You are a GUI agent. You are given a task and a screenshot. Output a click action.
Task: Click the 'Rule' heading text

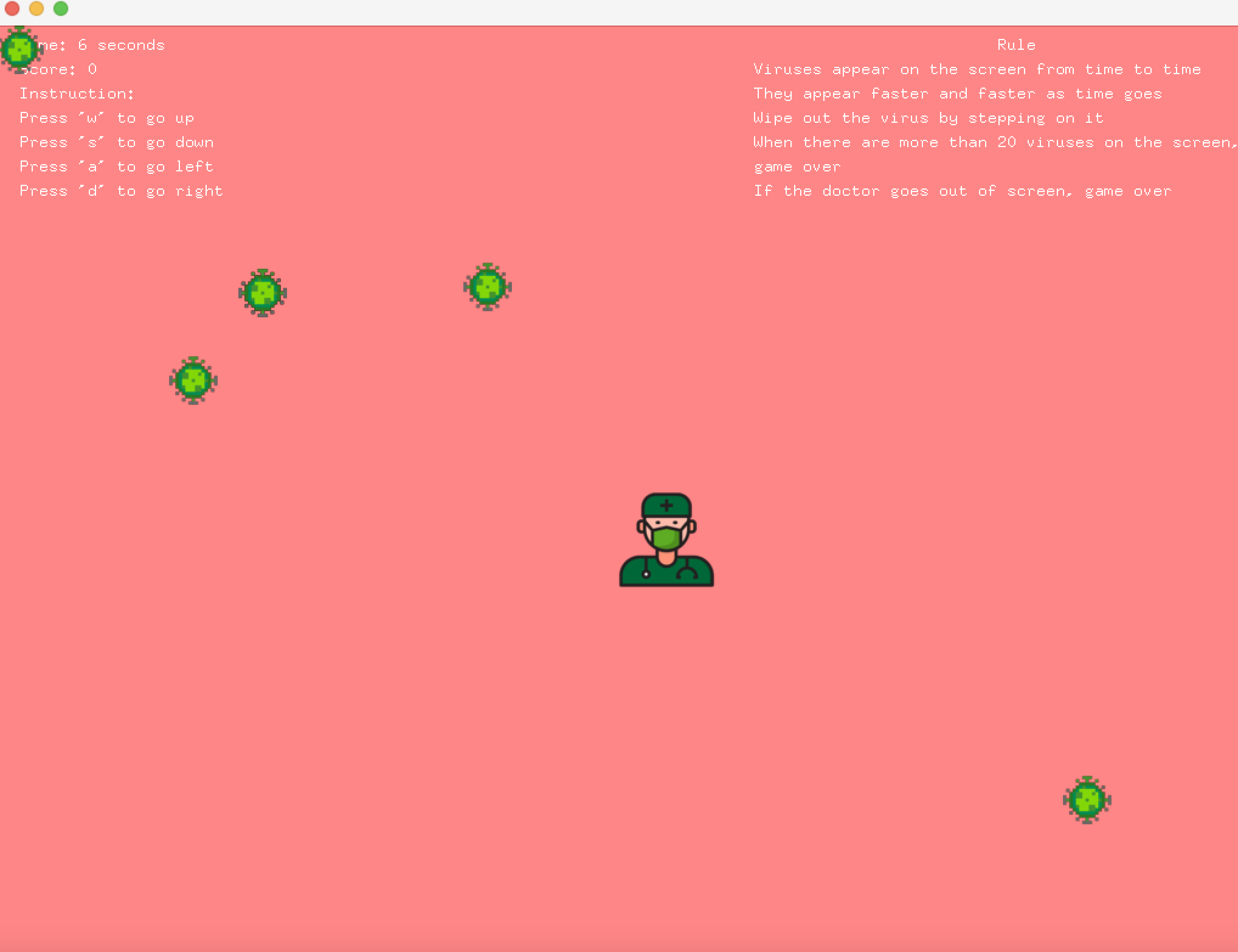tap(1015, 44)
